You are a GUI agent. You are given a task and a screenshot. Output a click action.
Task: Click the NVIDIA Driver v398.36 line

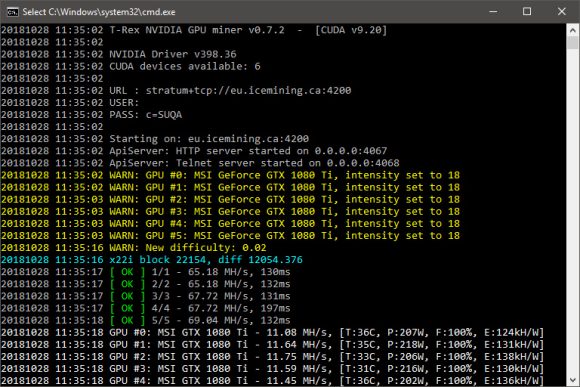119,54
